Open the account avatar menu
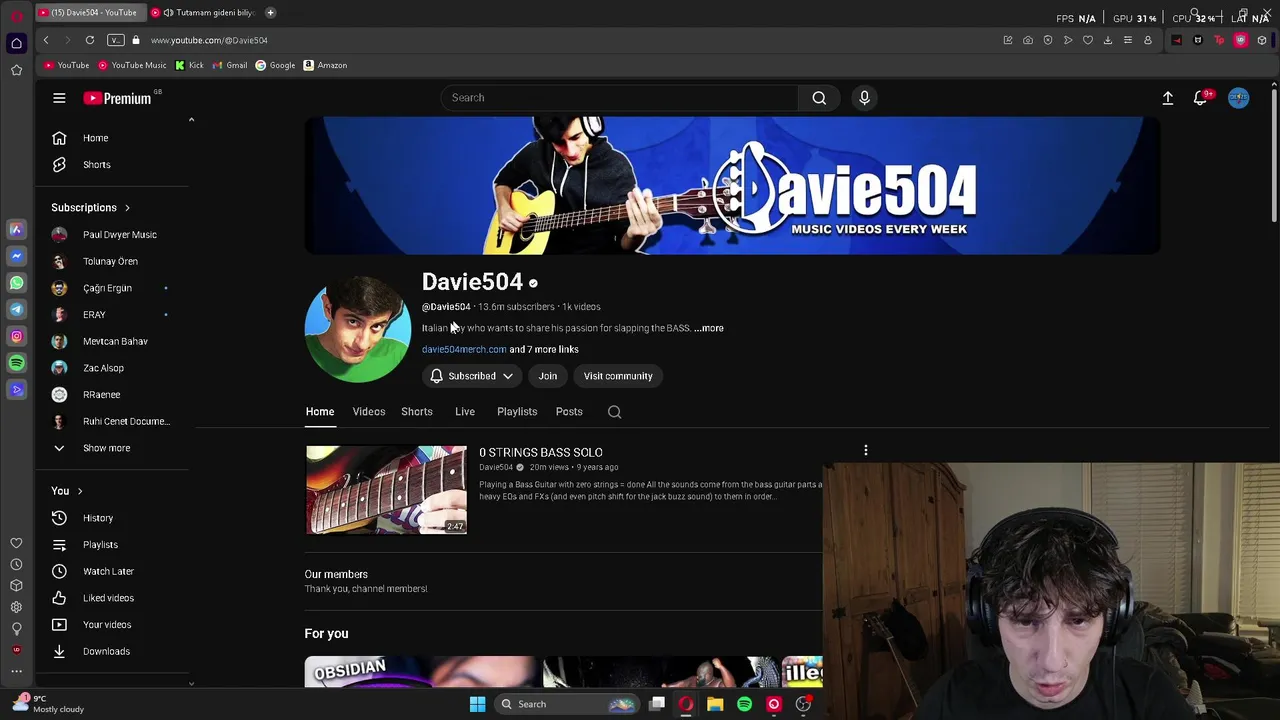Screen dimensions: 1280x720 tap(1238, 98)
